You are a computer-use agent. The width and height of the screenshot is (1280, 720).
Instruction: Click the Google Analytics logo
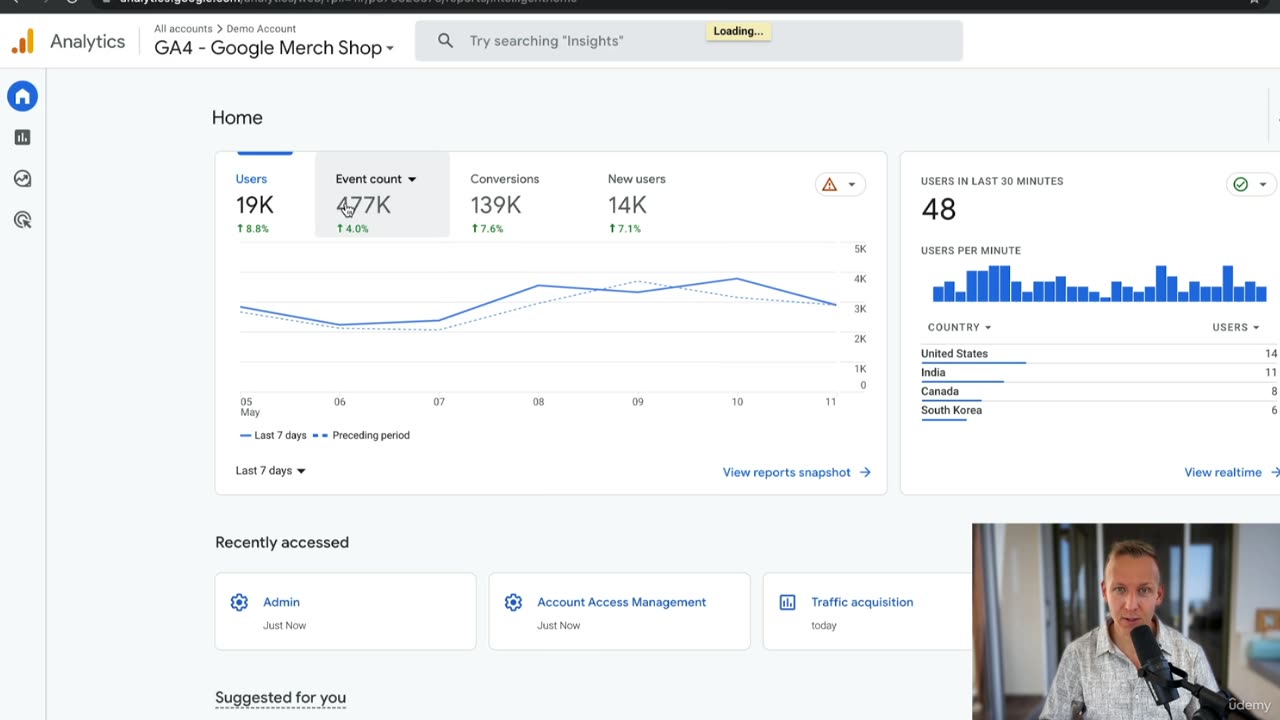point(23,42)
